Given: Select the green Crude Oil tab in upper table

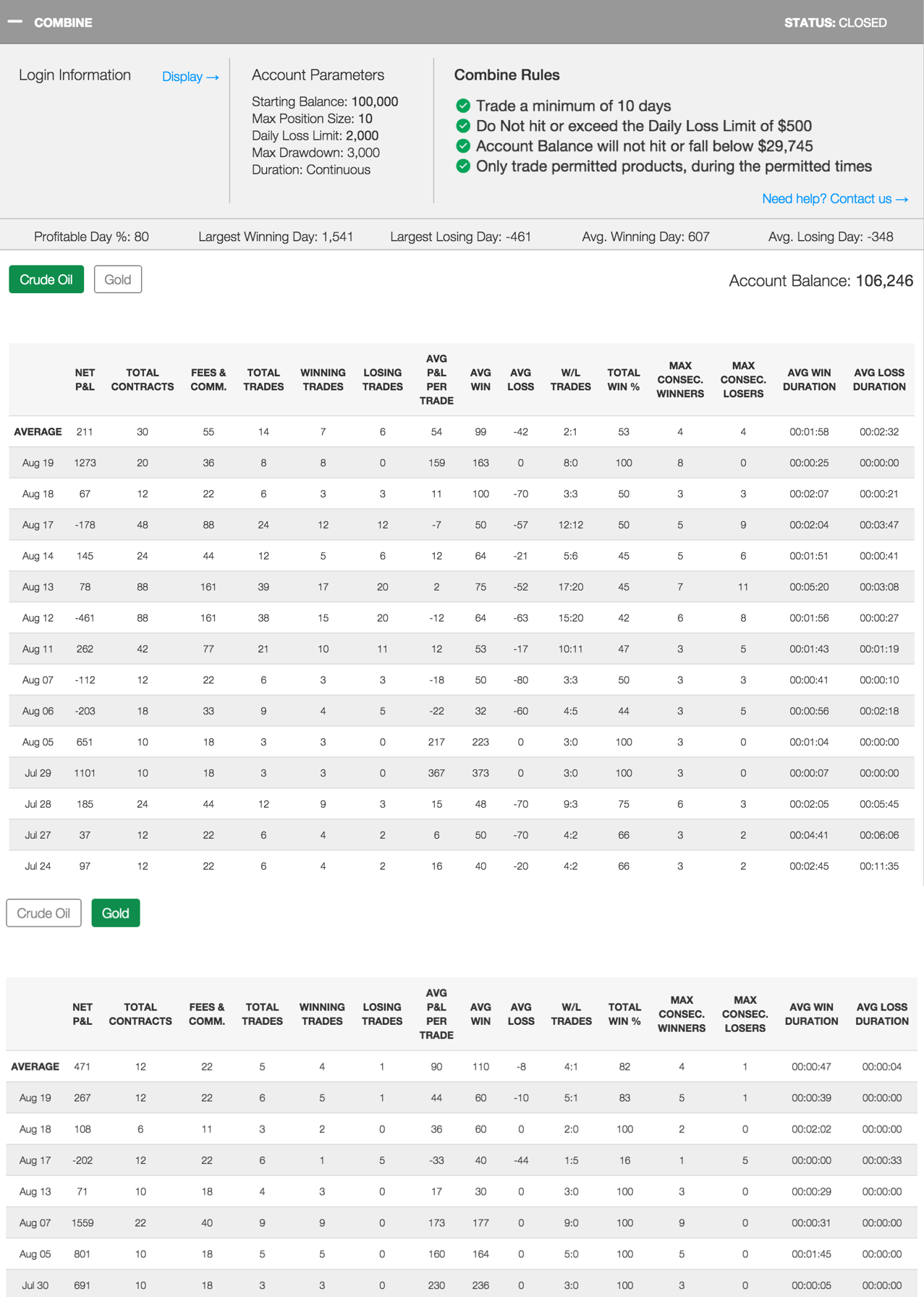Looking at the screenshot, I should 46,279.
